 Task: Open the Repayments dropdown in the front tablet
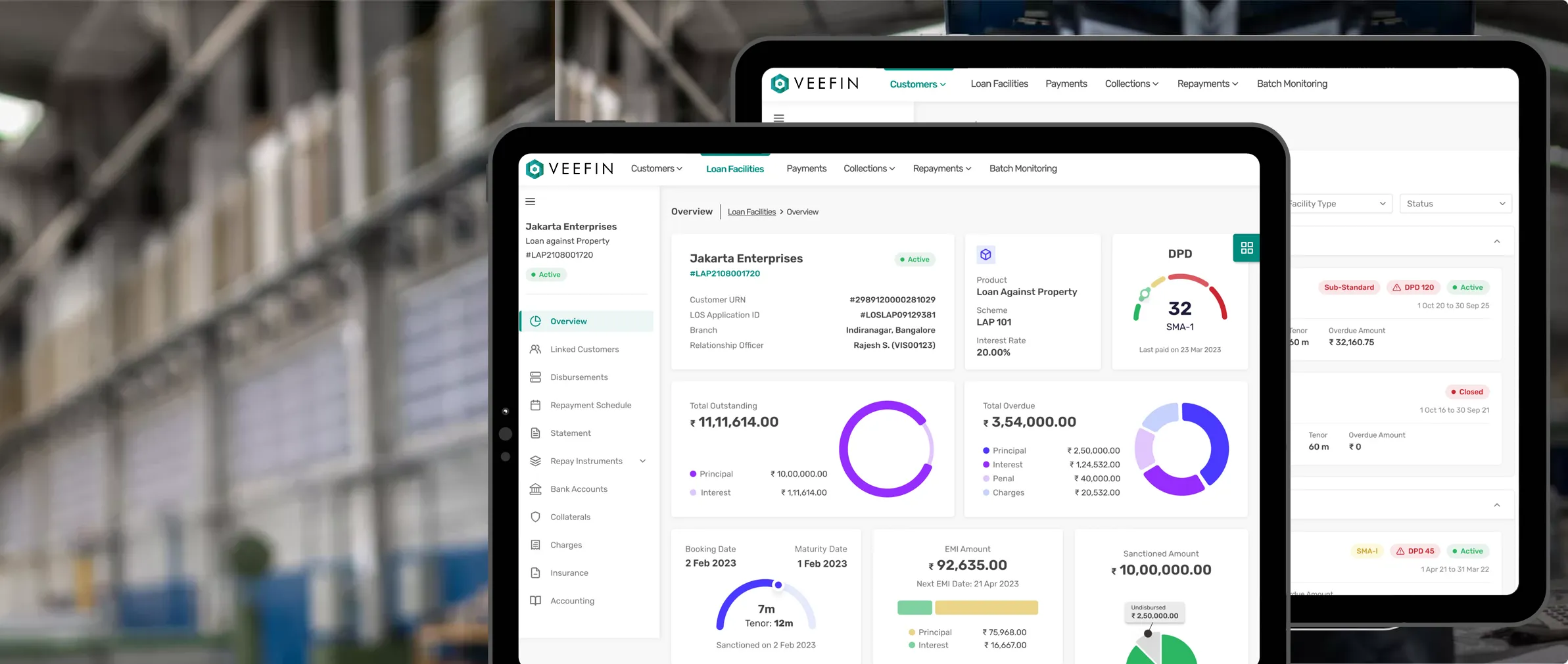[942, 169]
